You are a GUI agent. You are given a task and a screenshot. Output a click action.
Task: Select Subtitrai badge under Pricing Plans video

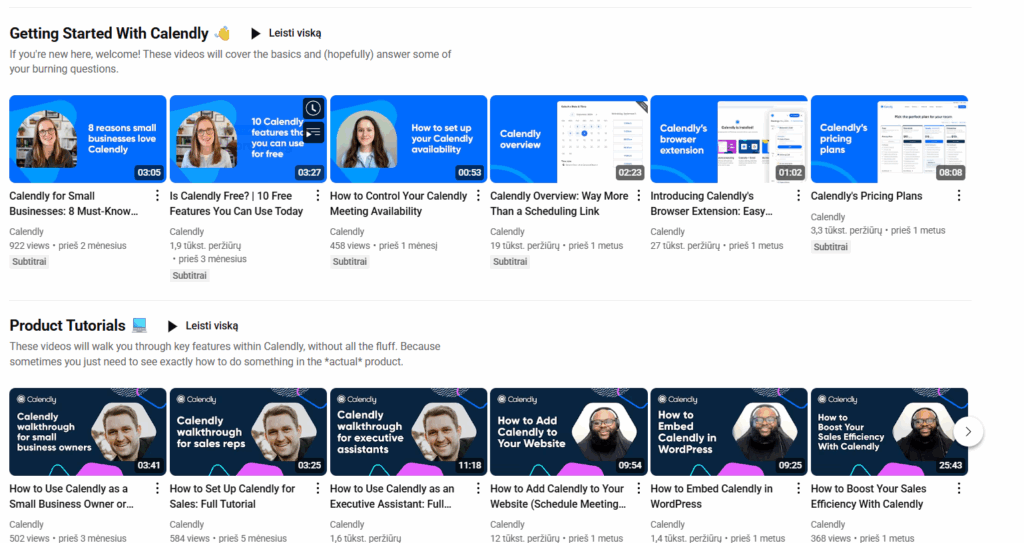point(831,247)
